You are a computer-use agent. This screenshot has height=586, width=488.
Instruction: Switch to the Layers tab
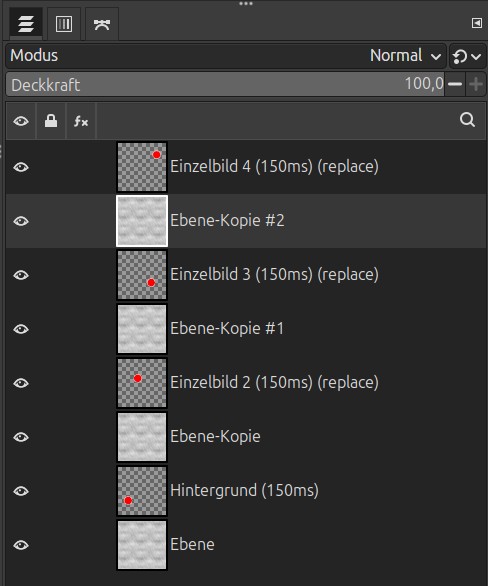pos(26,24)
